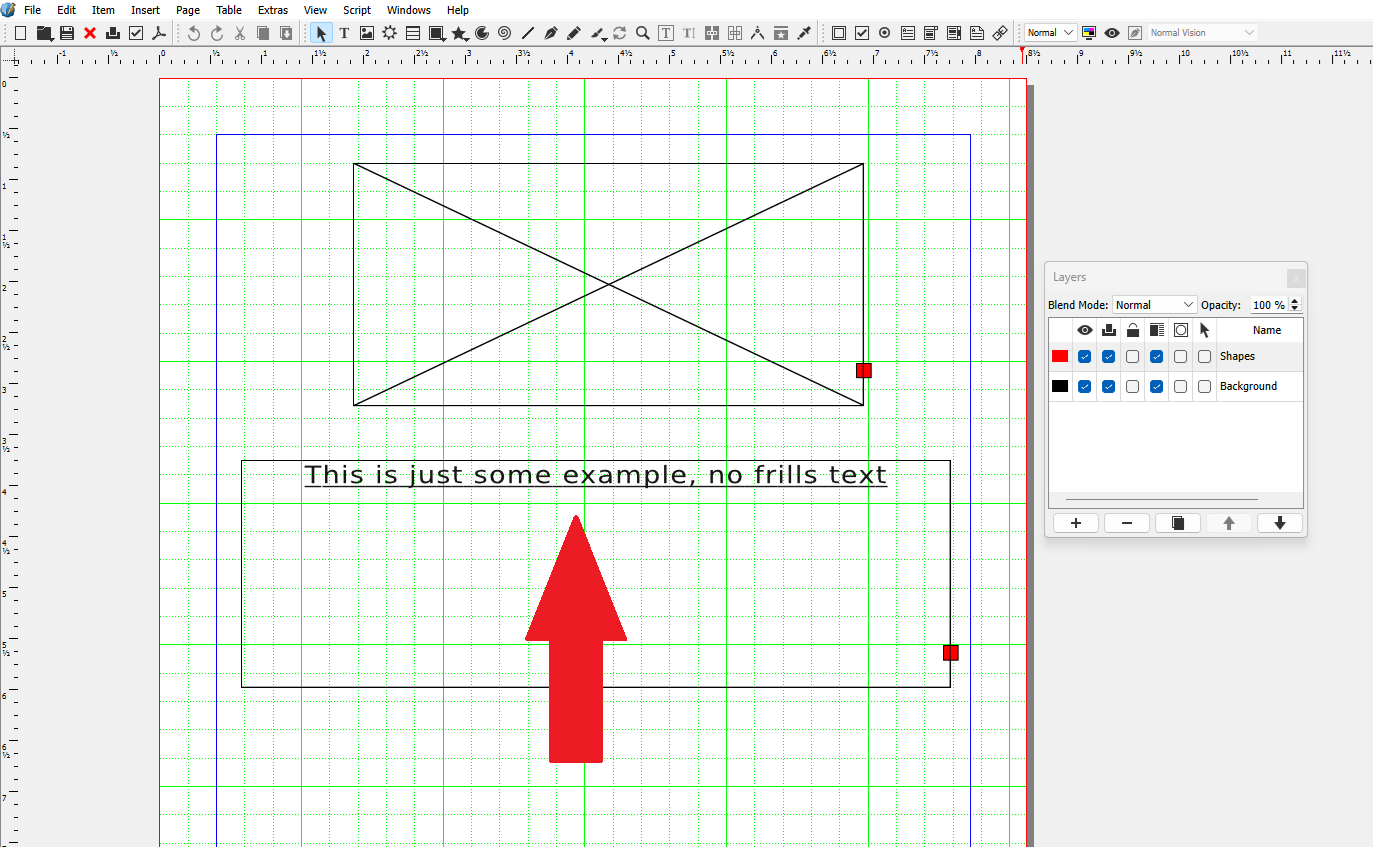The height and width of the screenshot is (847, 1373).
Task: Open the calligraphic line tool dropdown
Action: click(605, 38)
